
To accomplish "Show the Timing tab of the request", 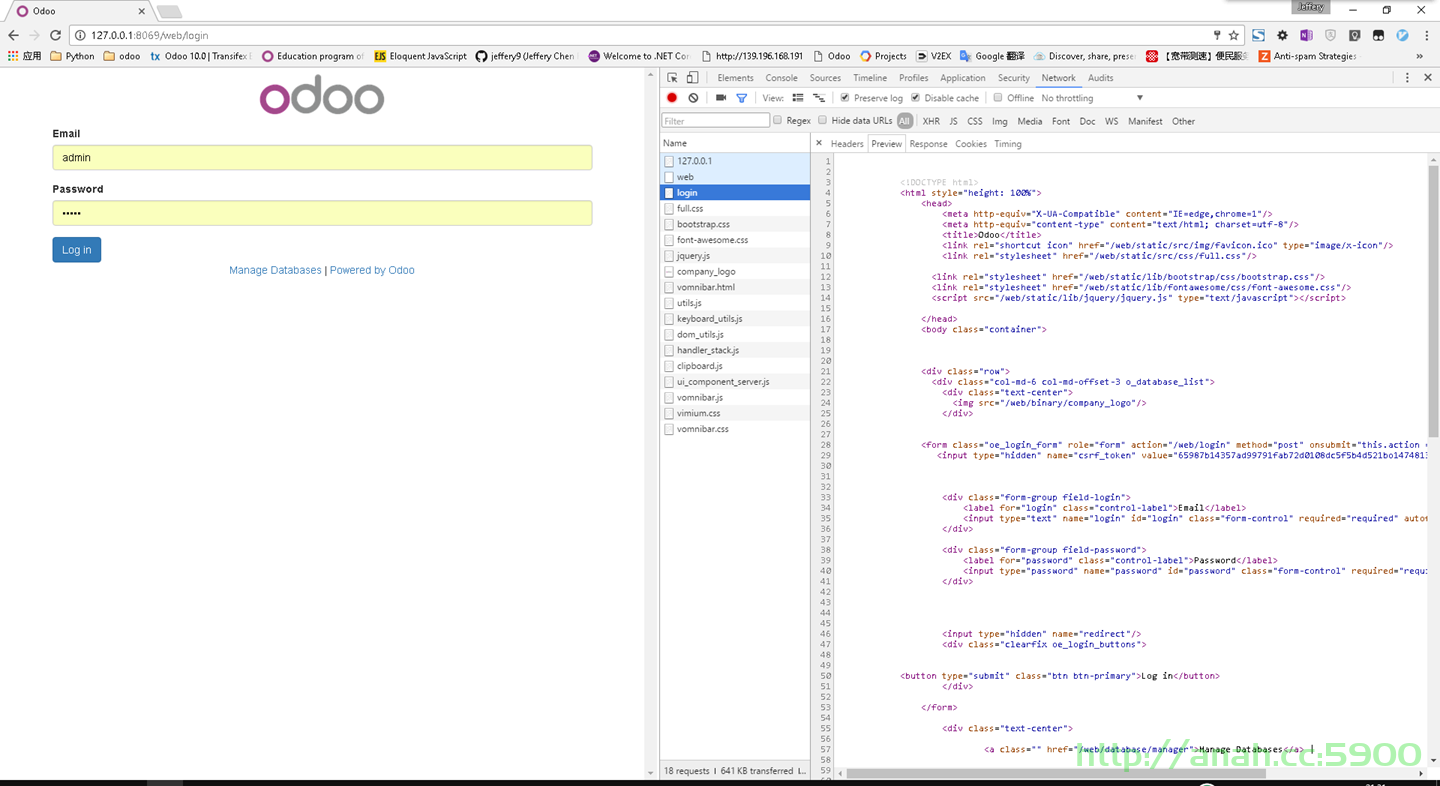I will tap(1008, 144).
